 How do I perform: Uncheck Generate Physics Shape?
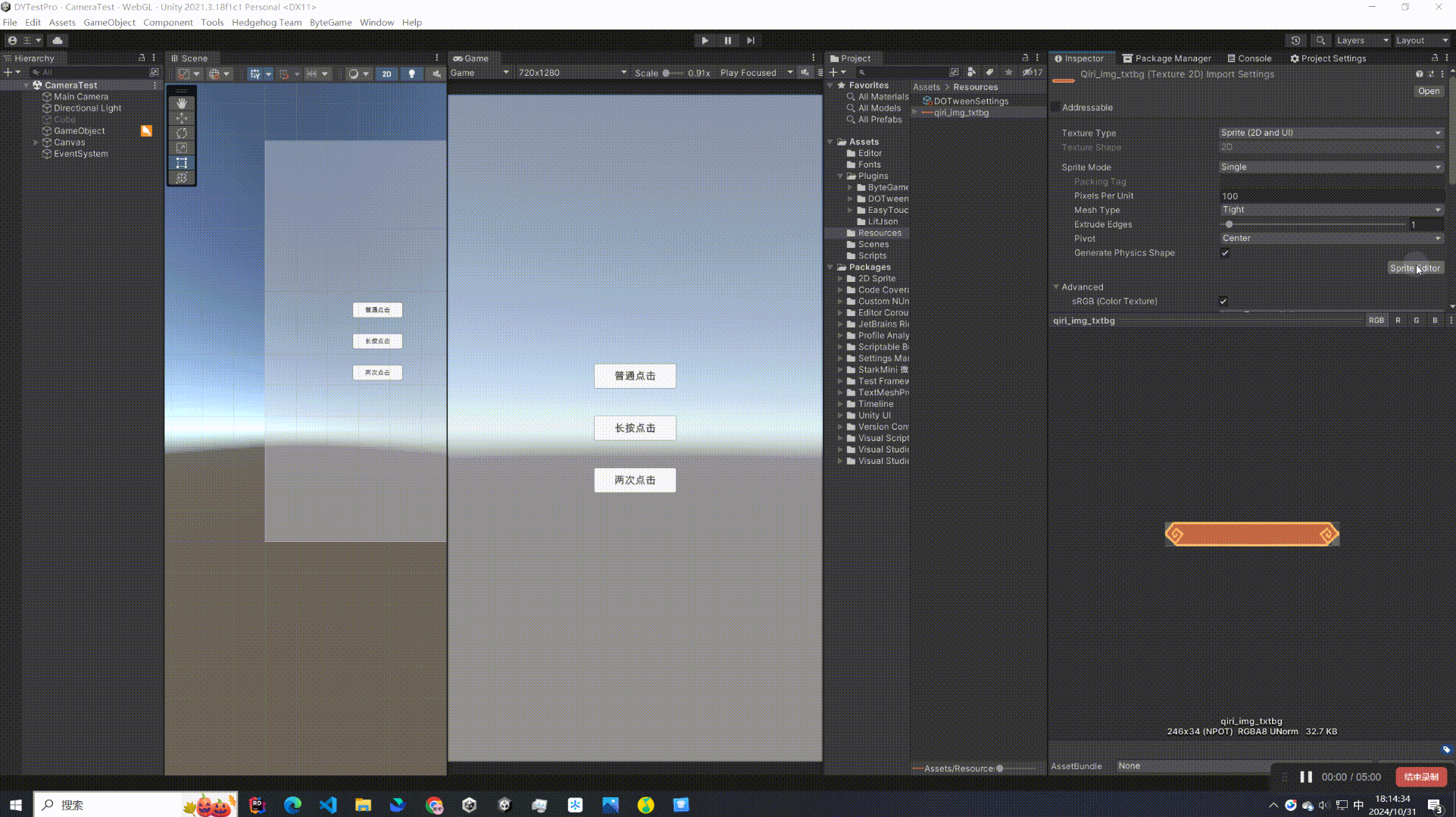1225,253
